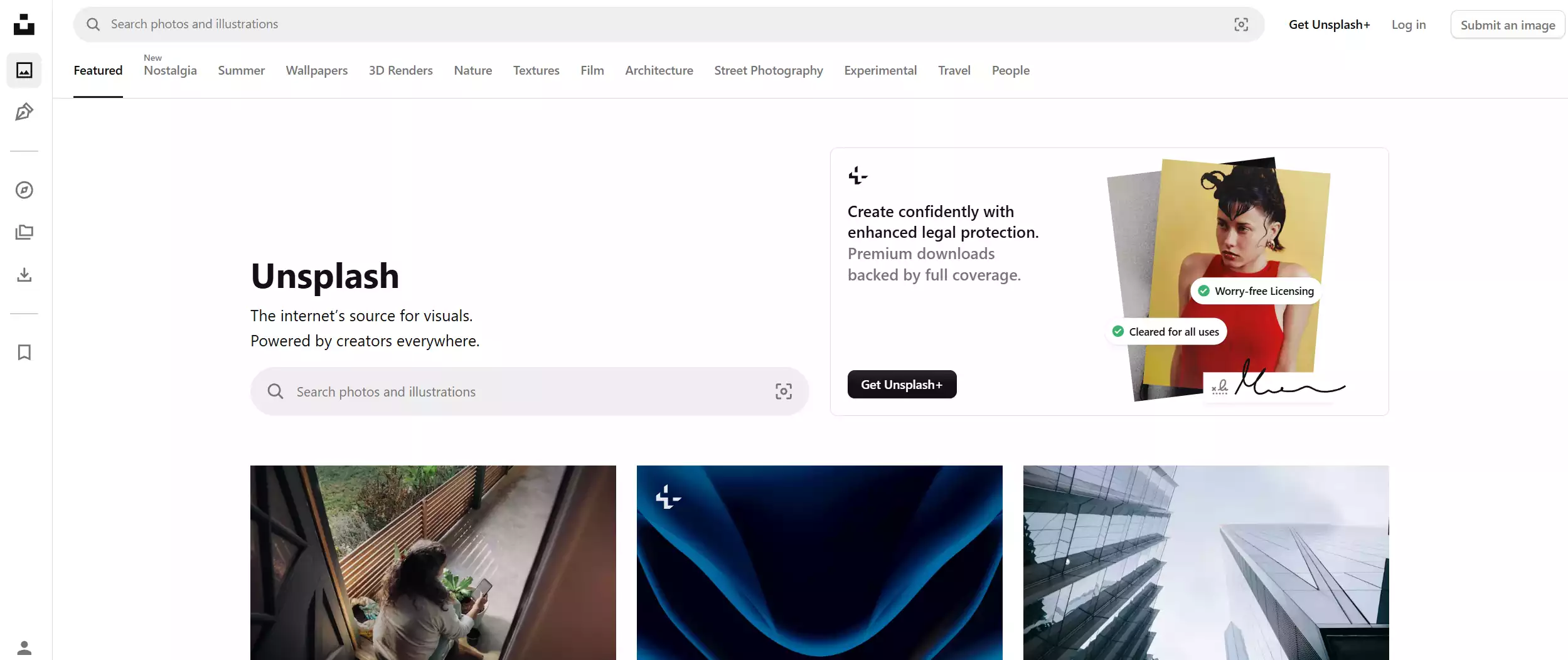Viewport: 1568px width, 660px height.
Task: Open the Downloads icon in sidebar
Action: pyautogui.click(x=24, y=275)
